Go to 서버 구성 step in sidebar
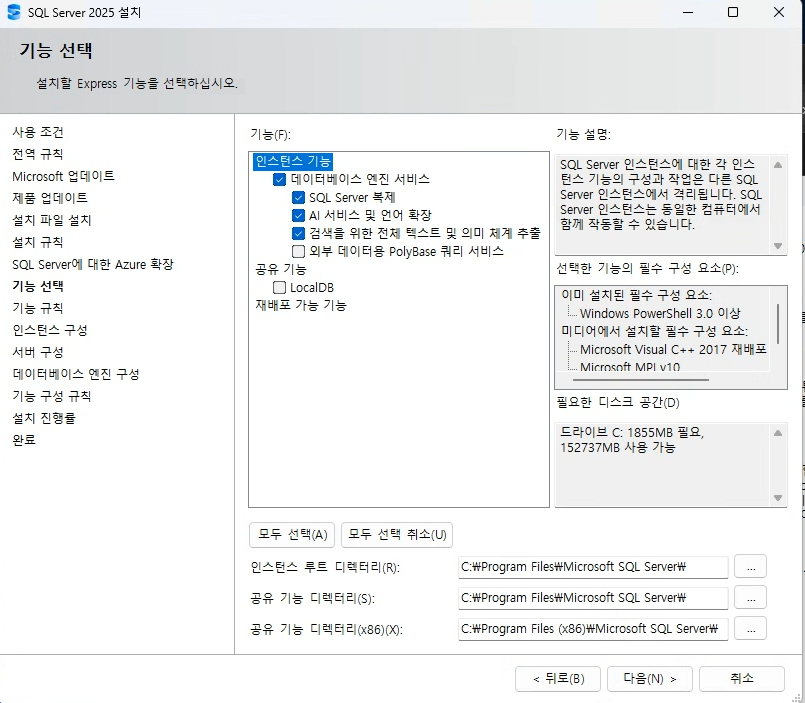 (x=38, y=352)
